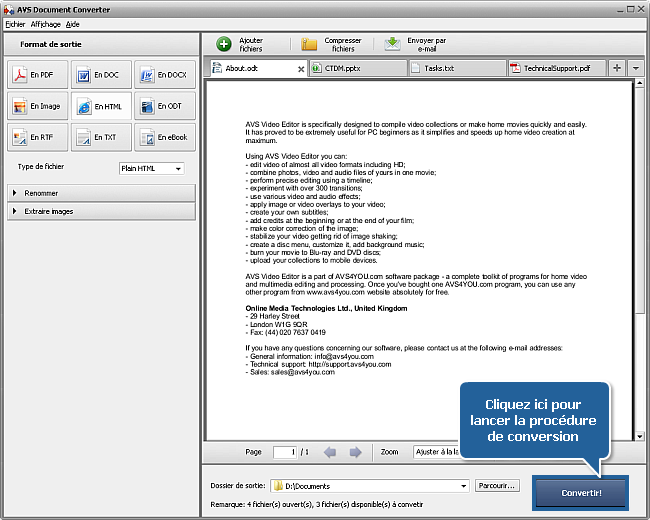
Task: Click the green Ajouter fichiers plus icon
Action: 224,44
